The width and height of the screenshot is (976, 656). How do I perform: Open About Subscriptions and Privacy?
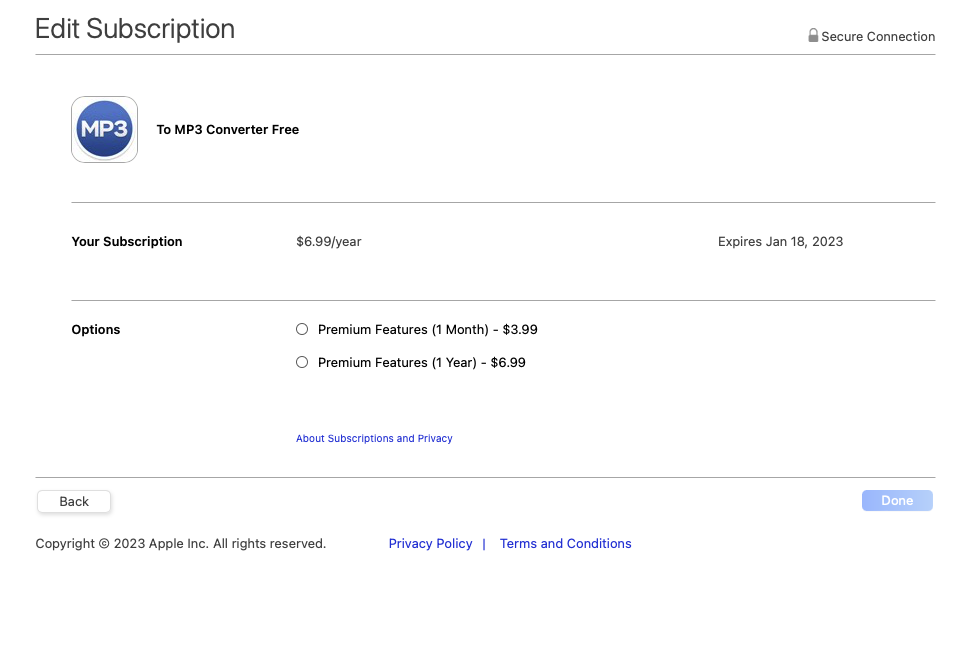(374, 438)
